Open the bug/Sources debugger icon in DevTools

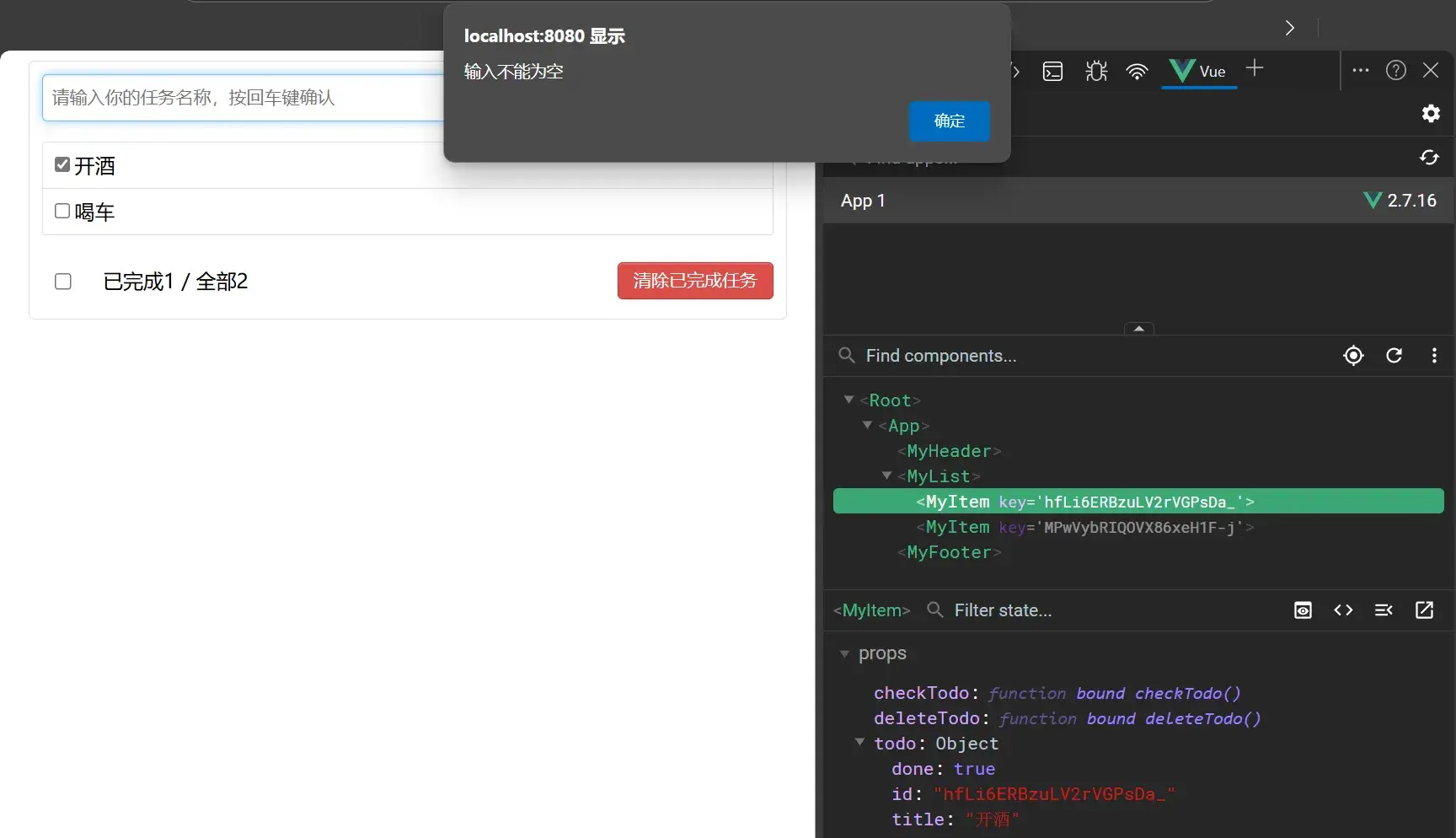coord(1096,71)
